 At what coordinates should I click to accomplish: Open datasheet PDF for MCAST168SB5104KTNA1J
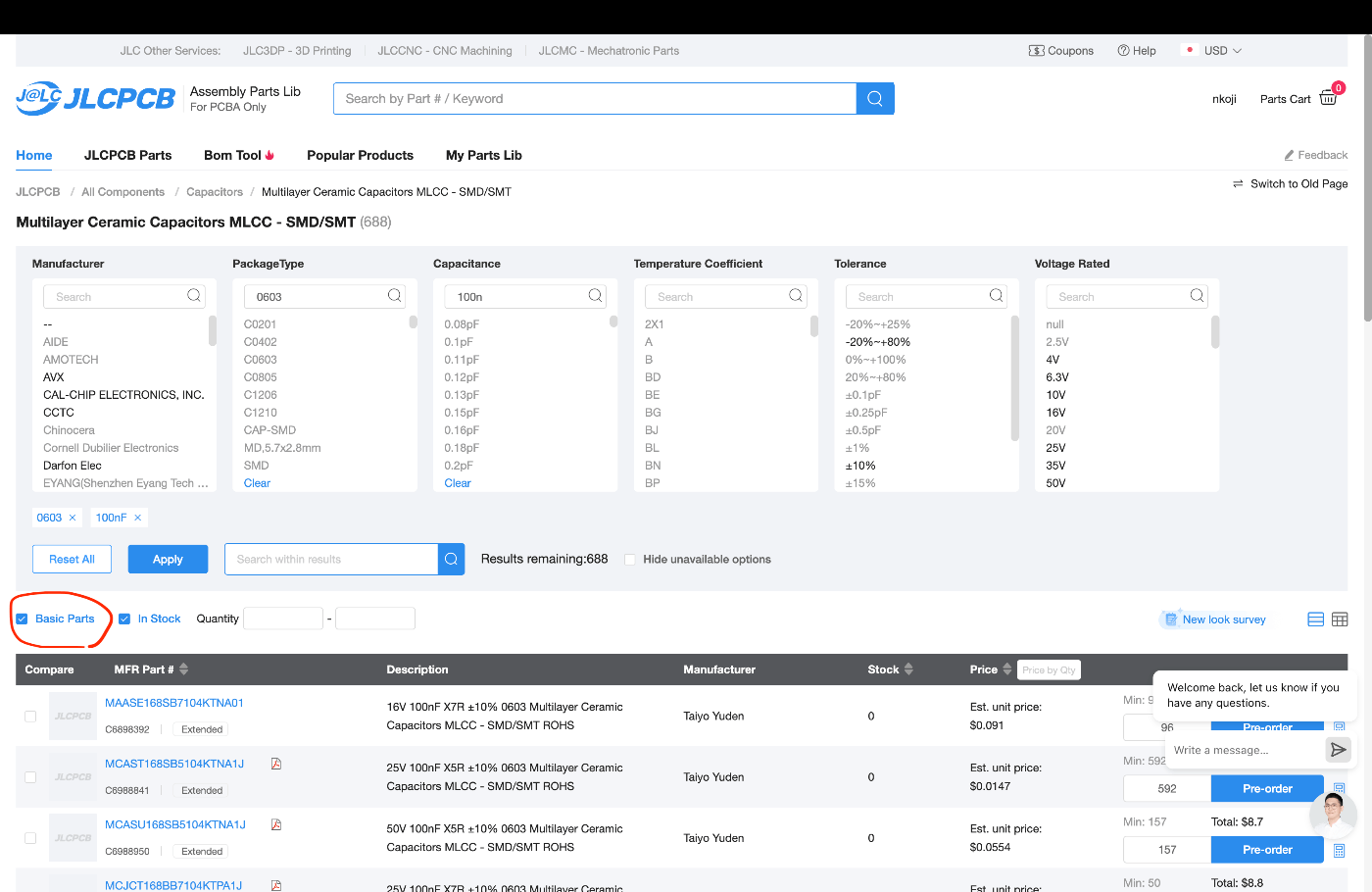pyautogui.click(x=276, y=764)
